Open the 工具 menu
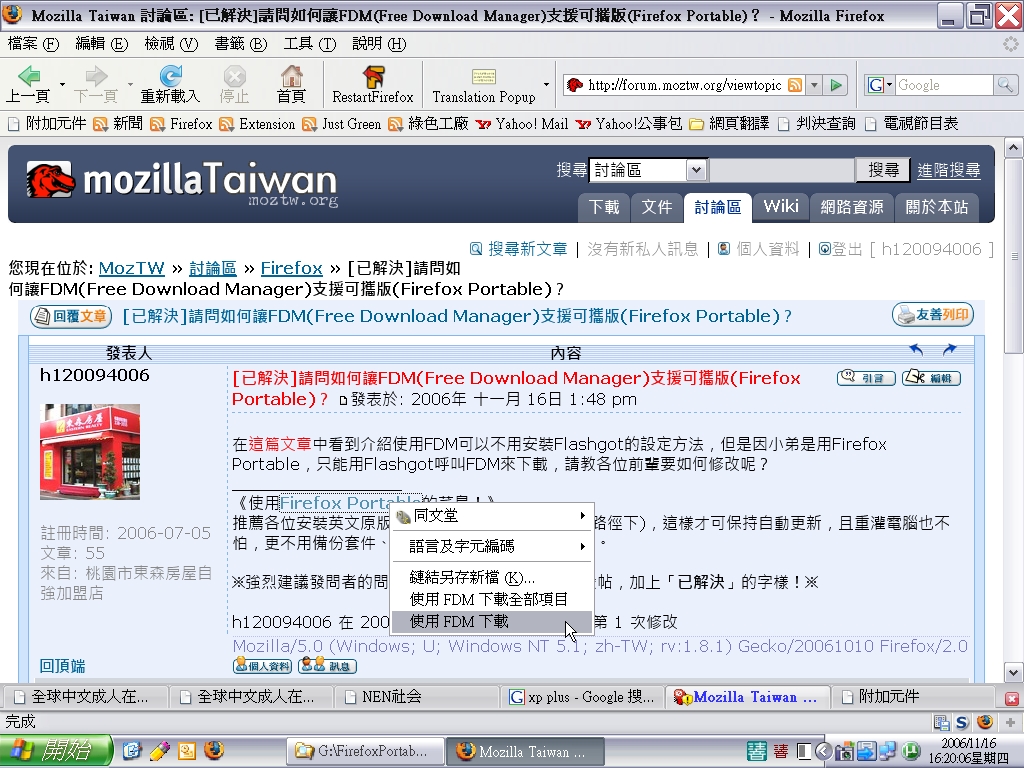Viewport: 1024px width, 768px height. point(310,44)
